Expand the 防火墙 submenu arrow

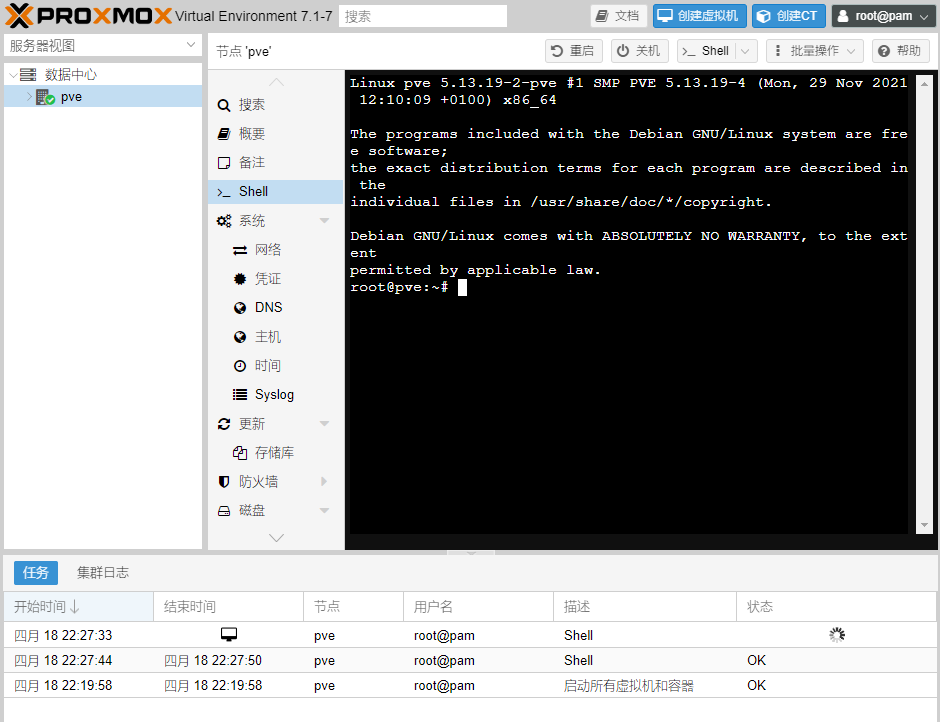[324, 482]
